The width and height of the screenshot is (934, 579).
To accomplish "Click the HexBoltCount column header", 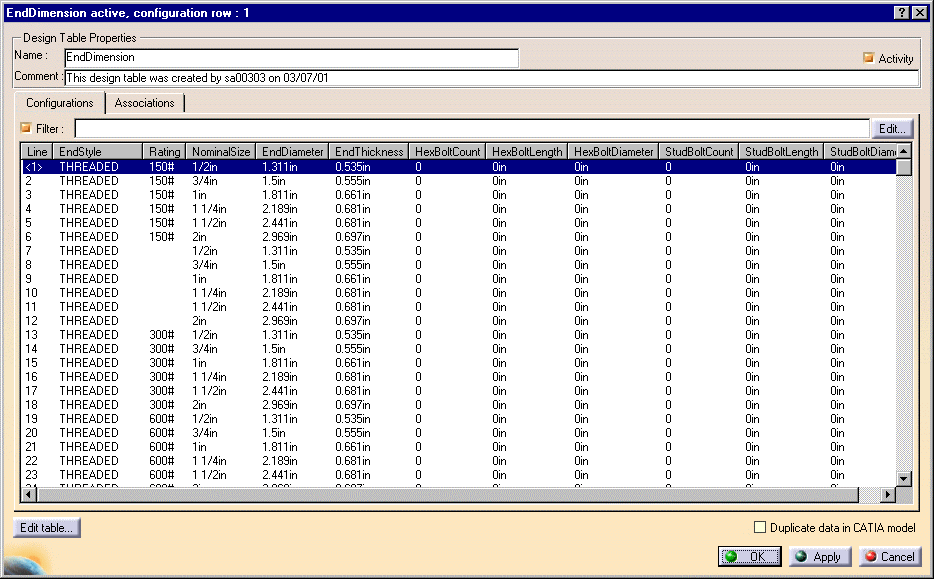I will [447, 152].
